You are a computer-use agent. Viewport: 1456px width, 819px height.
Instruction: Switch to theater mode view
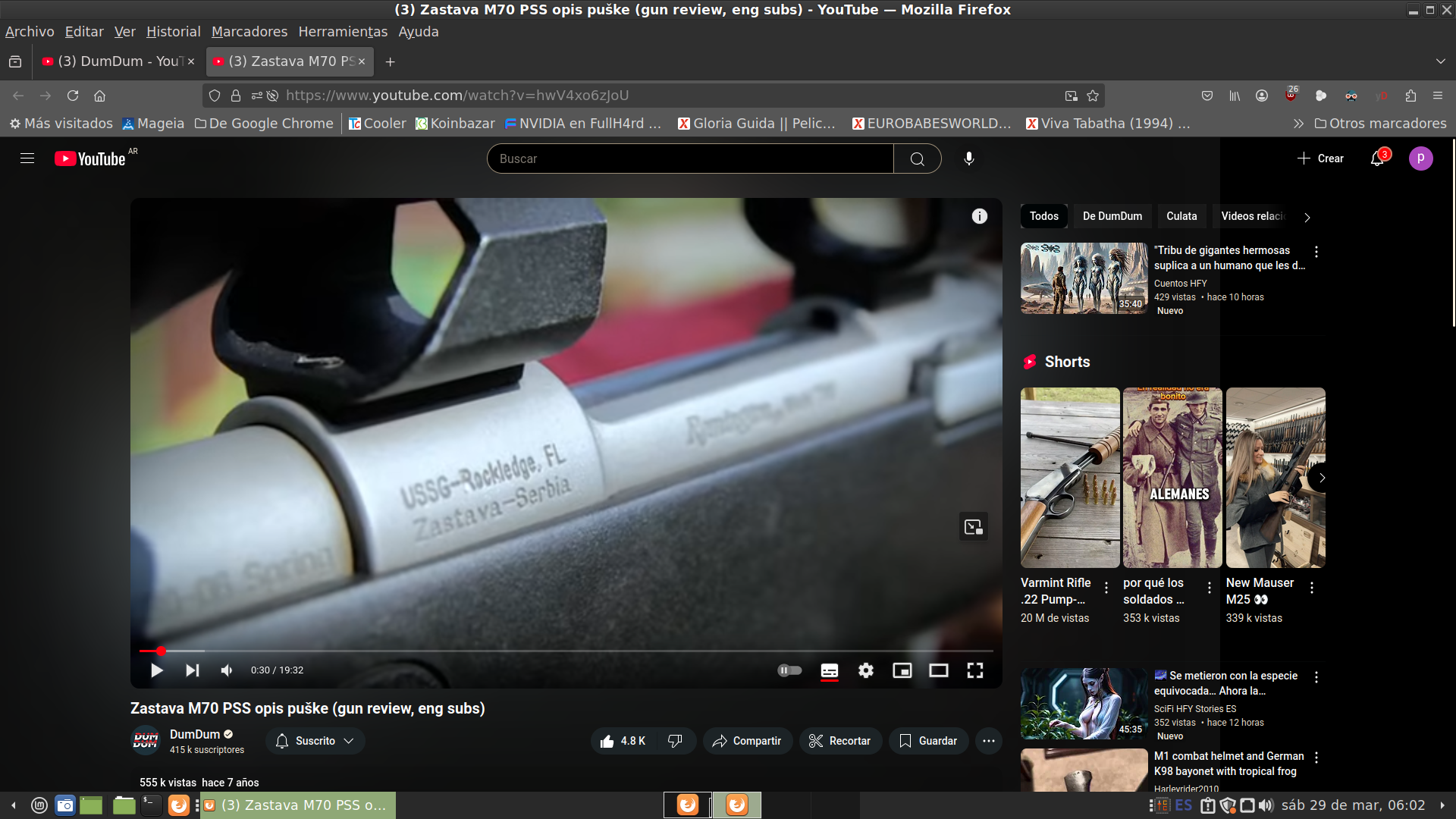pos(939,670)
